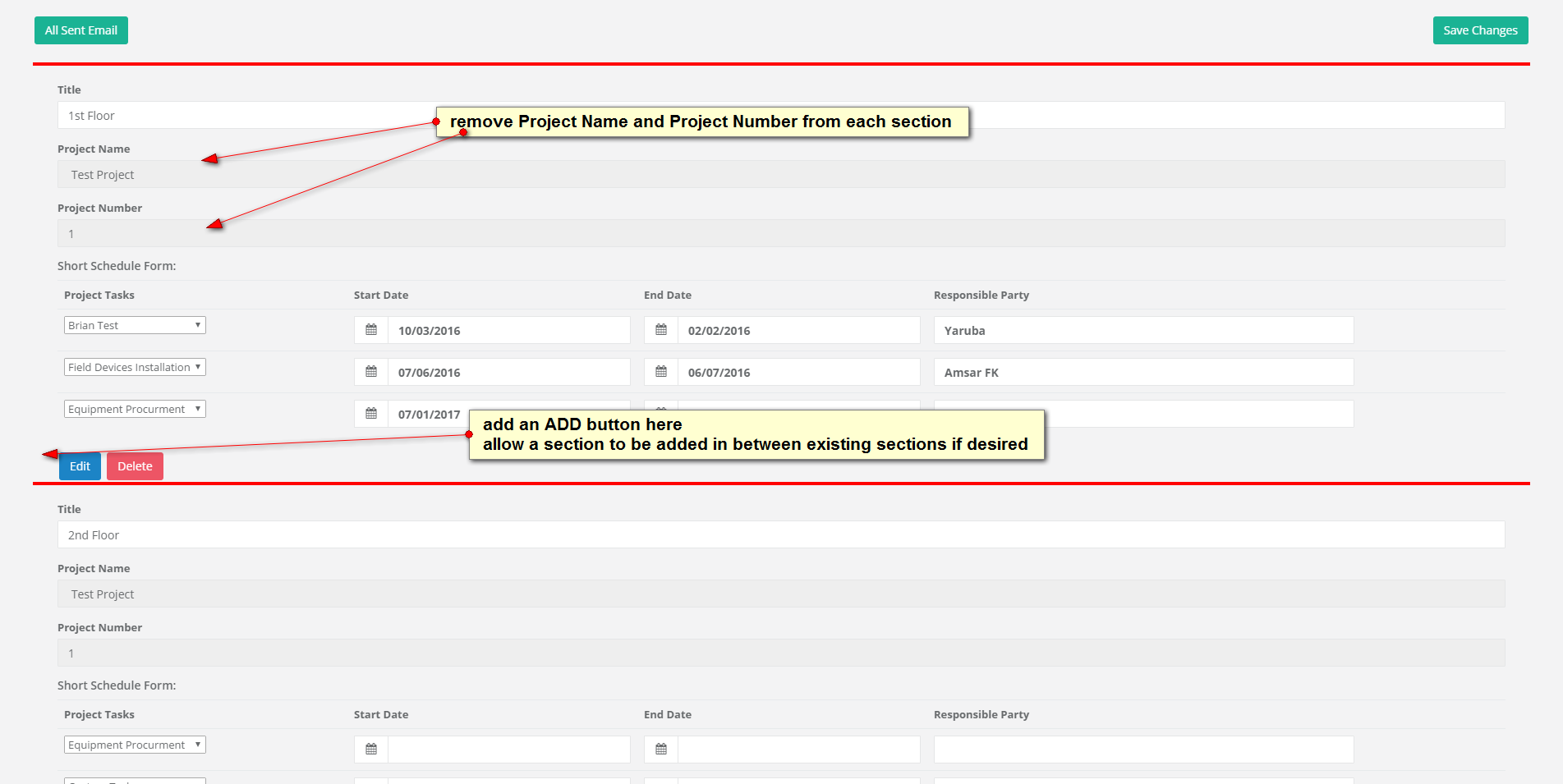Click Short Schedule Form label in 2nd Floor section
This screenshot has width=1563, height=784.
coord(117,685)
